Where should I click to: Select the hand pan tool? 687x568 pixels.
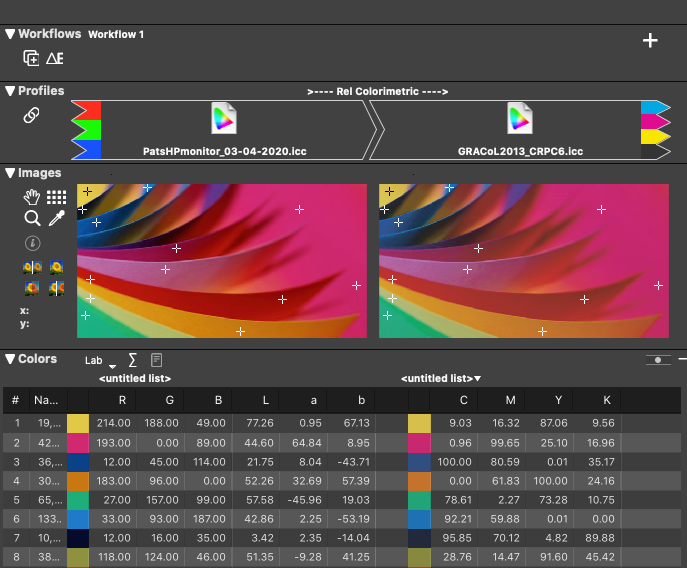point(32,197)
